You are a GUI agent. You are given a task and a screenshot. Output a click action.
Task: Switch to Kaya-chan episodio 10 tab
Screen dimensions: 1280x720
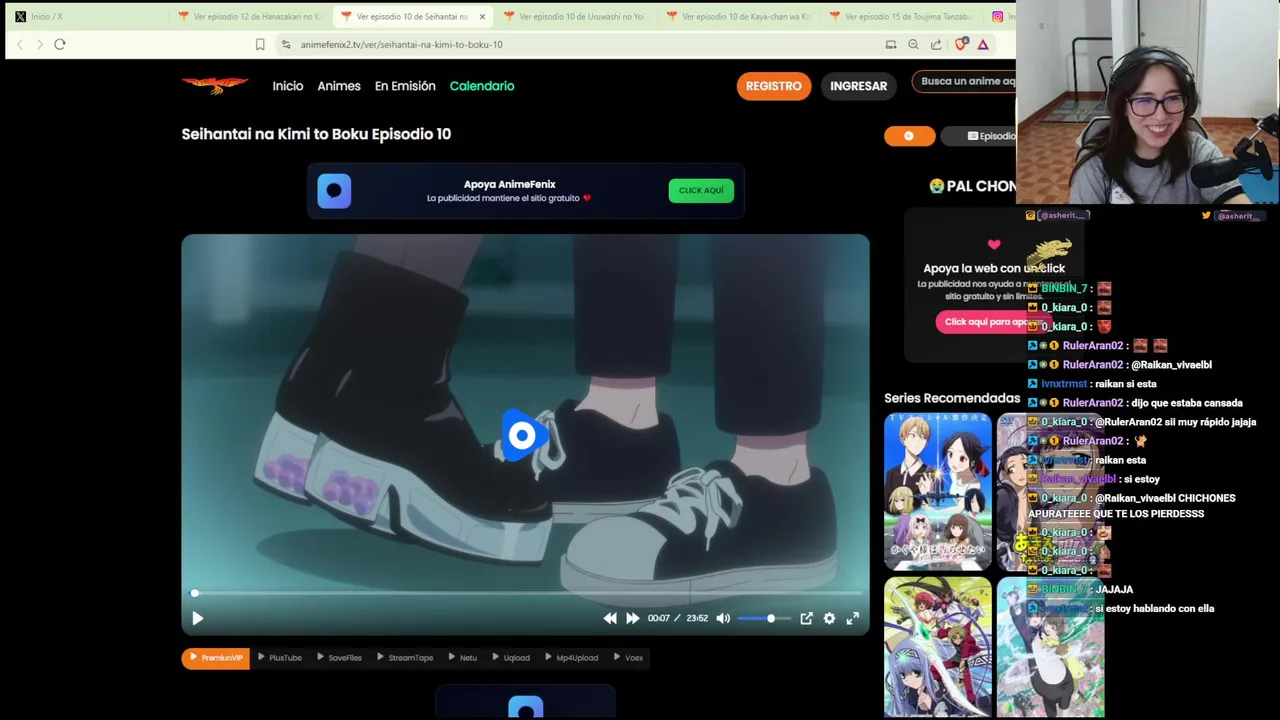coord(738,17)
